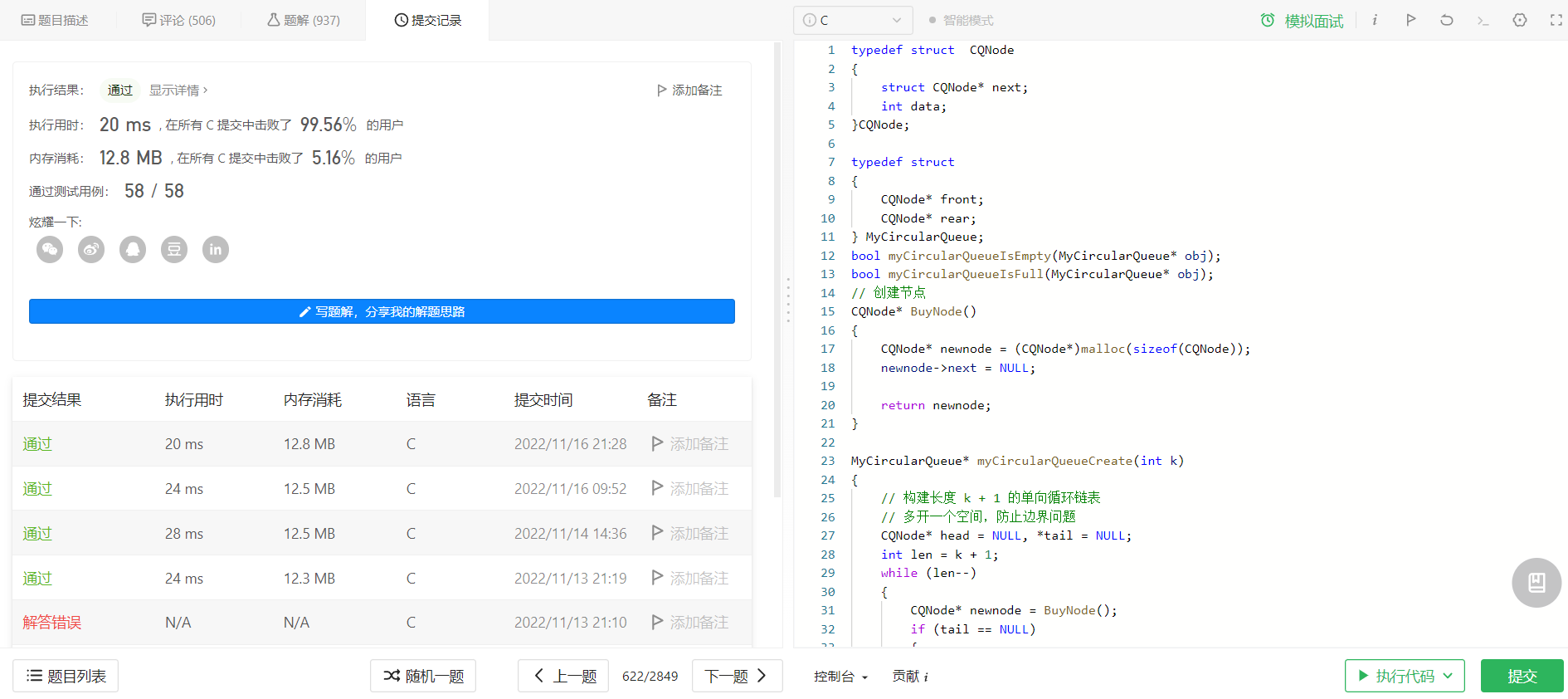Go to next problem (下一题)
The height and width of the screenshot is (699, 1568).
(737, 676)
